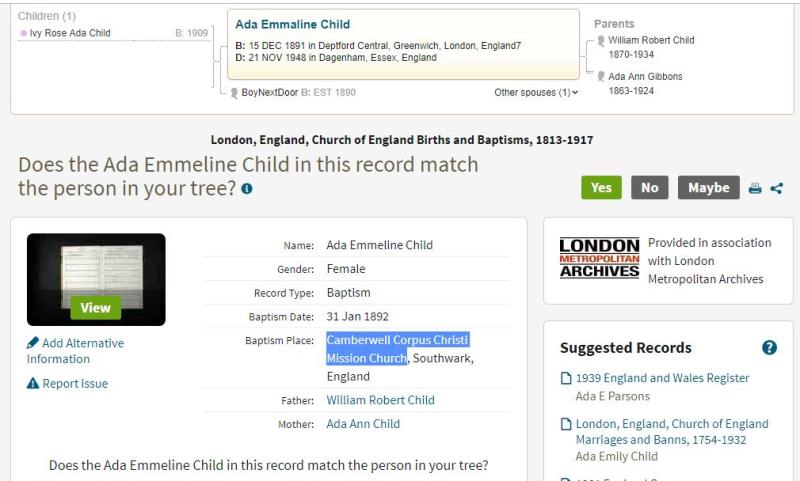Click the print icon
This screenshot has width=800, height=481.
tap(755, 188)
